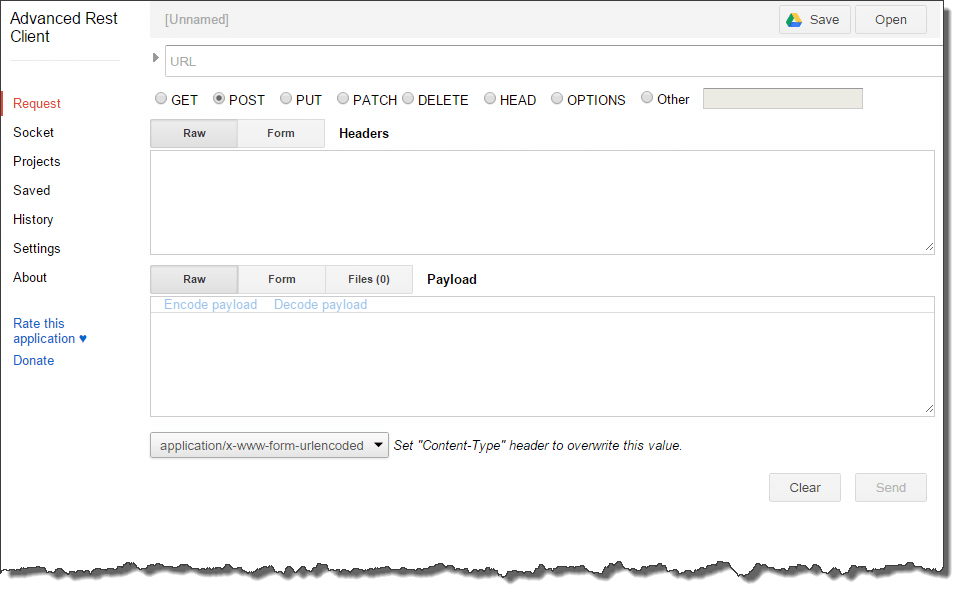This screenshot has width=959, height=594.
Task: Open the Request section in sidebar
Action: [x=37, y=103]
